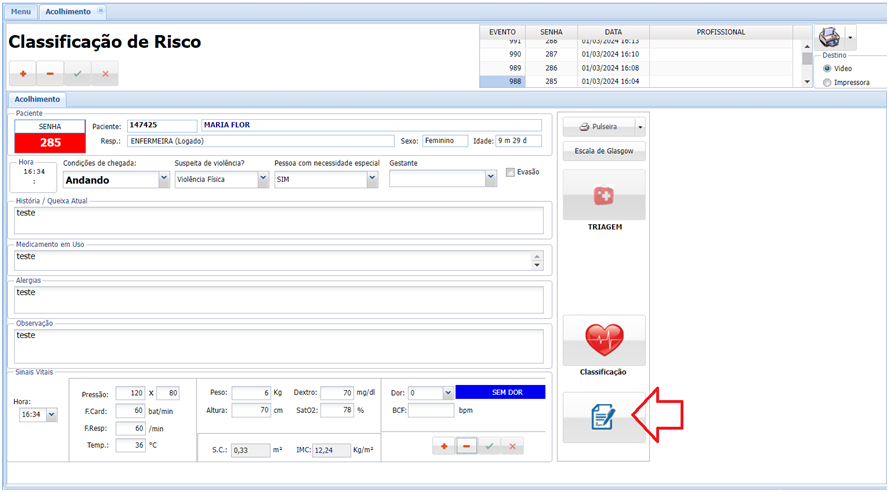Click the Escala de Glasgow button
This screenshot has width=889, height=492.
[603, 151]
